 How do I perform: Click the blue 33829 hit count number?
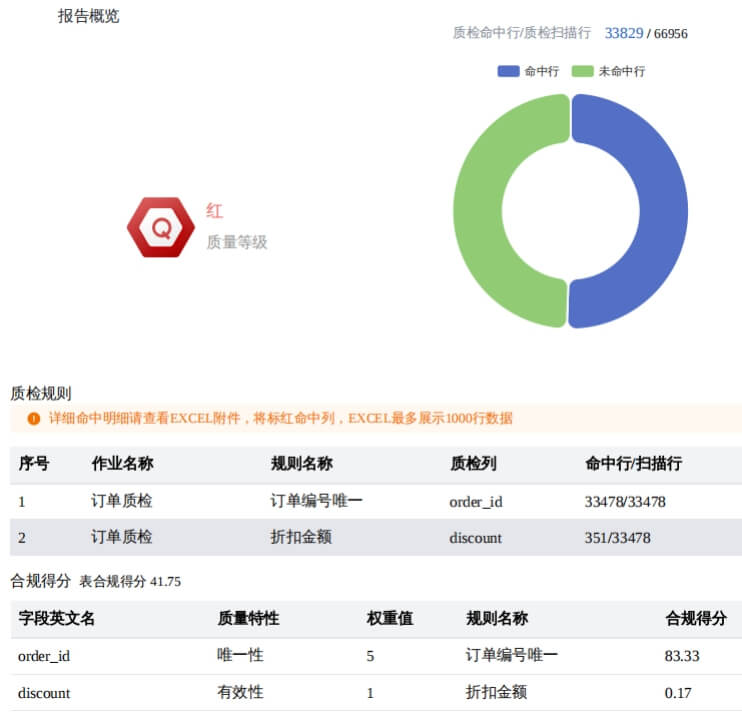[x=623, y=33]
